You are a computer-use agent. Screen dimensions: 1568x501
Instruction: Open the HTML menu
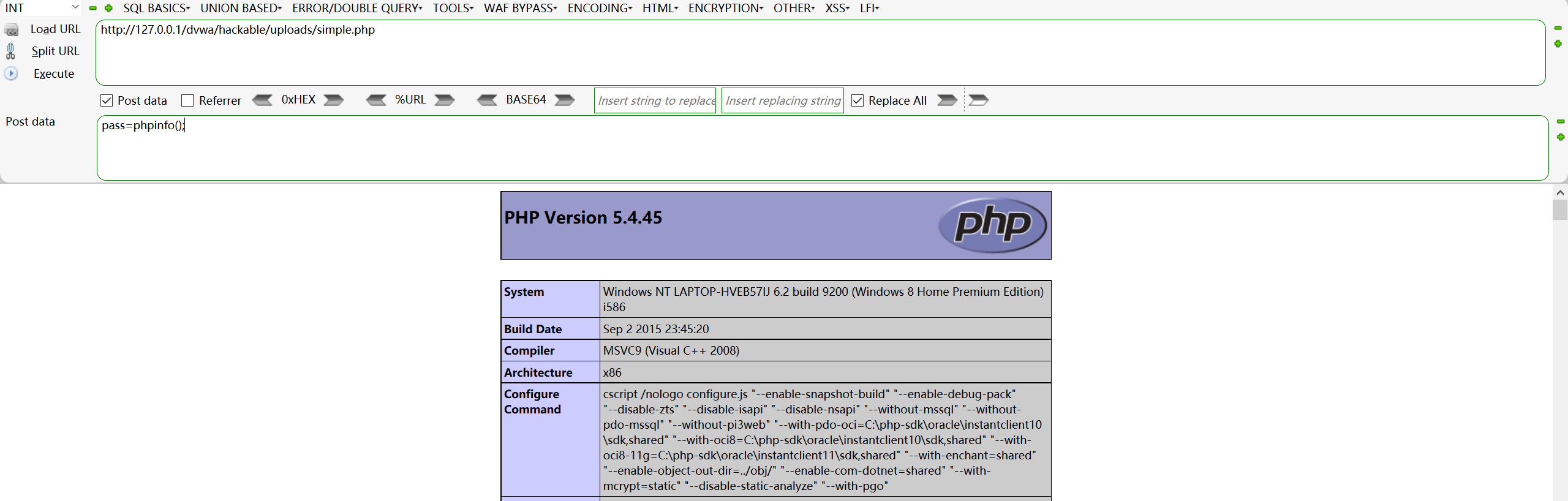(x=660, y=8)
